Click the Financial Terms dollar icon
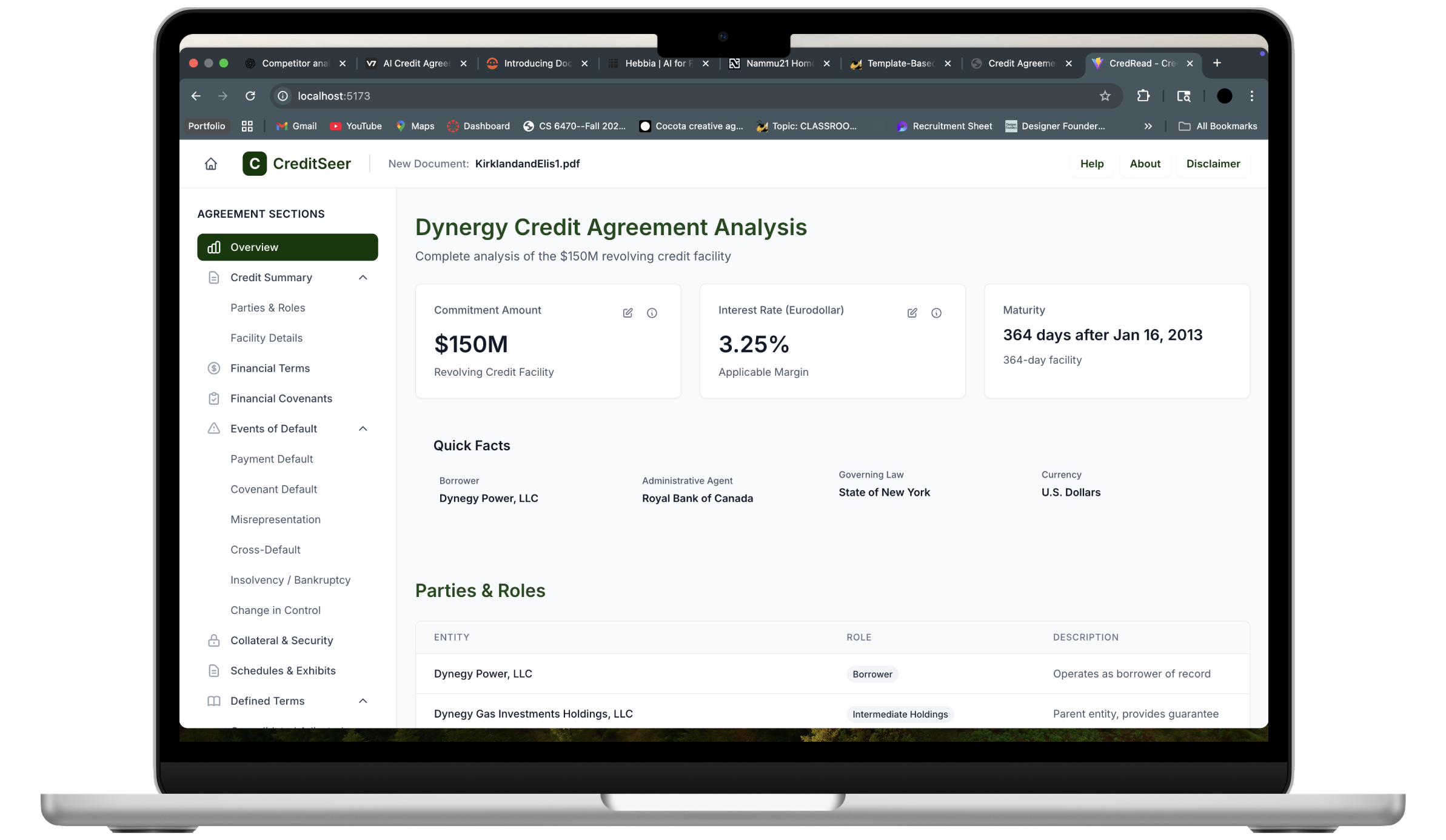 pos(214,368)
